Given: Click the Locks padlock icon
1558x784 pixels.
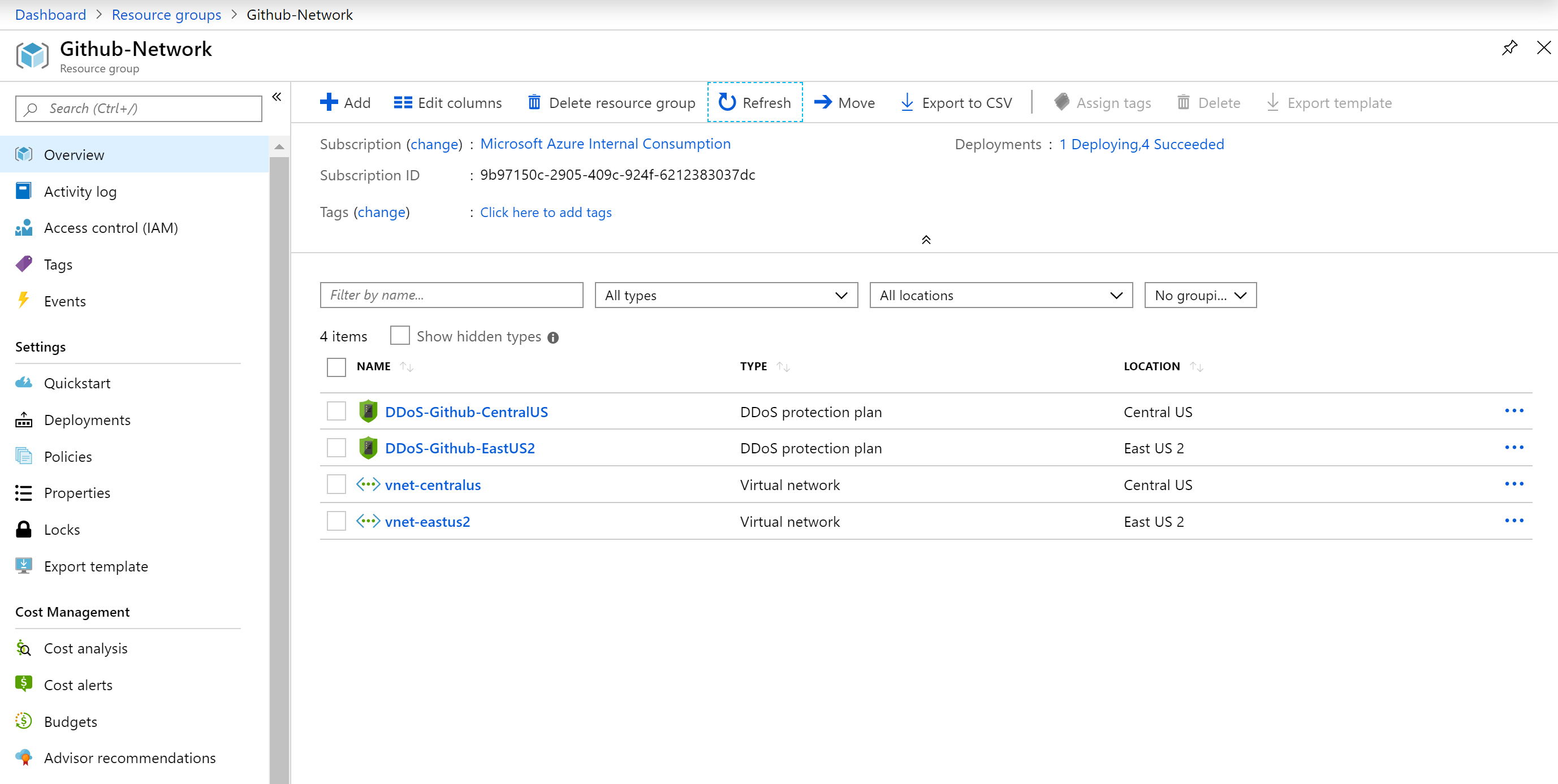Looking at the screenshot, I should pos(24,529).
